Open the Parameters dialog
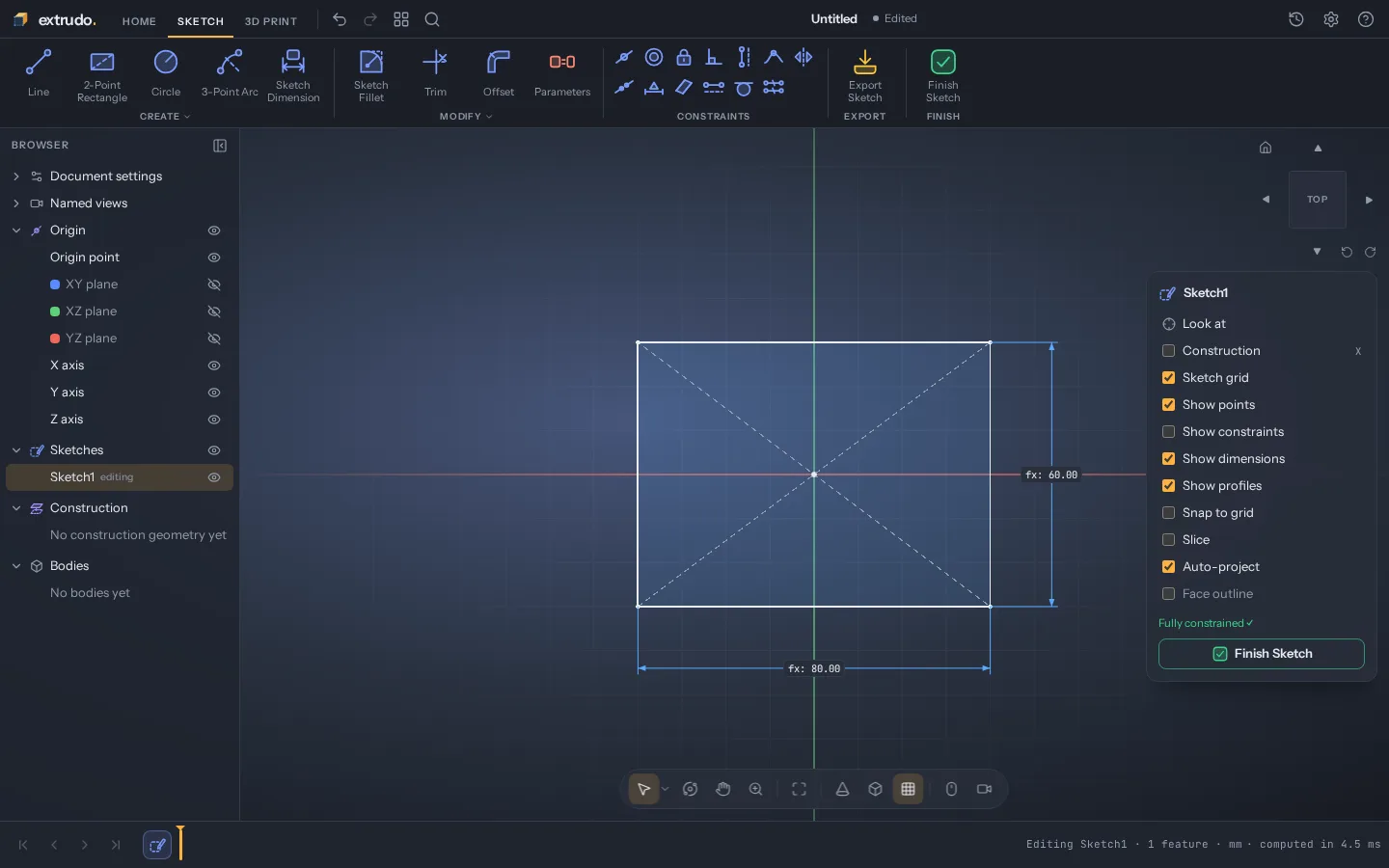Viewport: 1389px width, 868px height. pos(562,73)
